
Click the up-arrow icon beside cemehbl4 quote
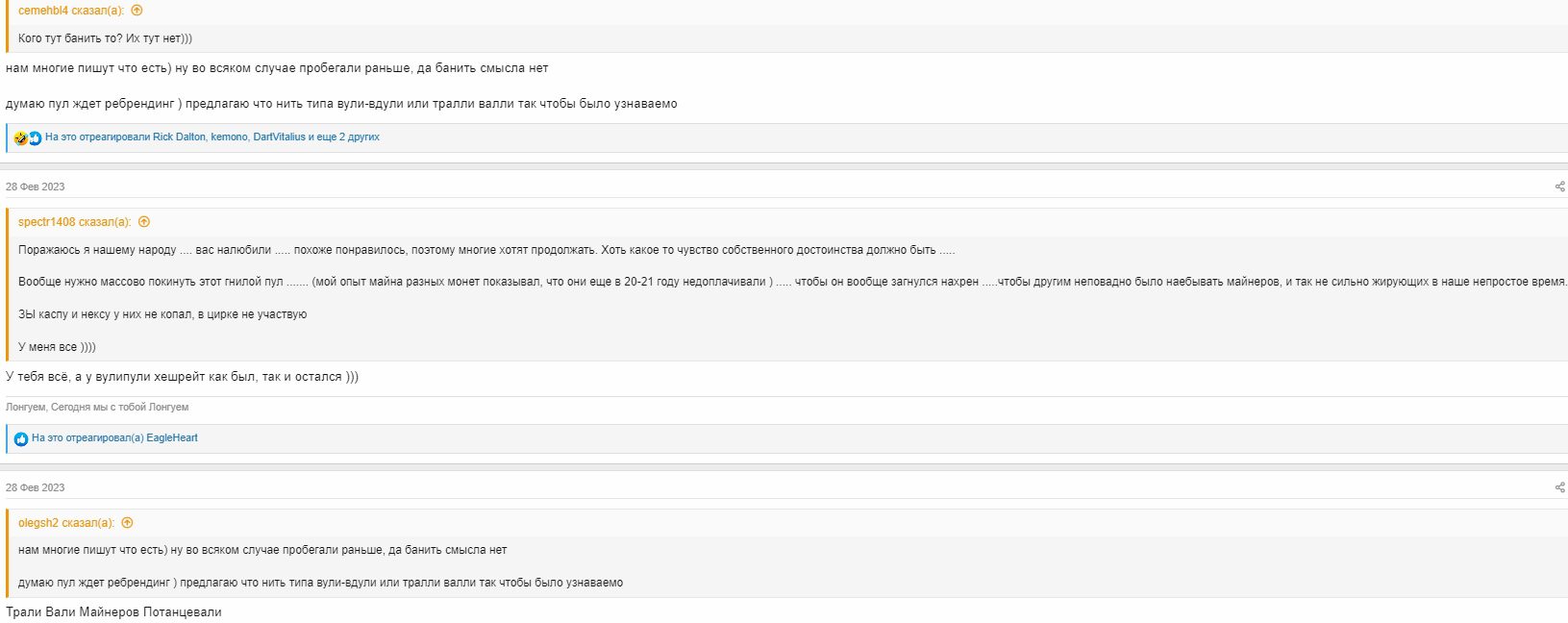pos(137,11)
